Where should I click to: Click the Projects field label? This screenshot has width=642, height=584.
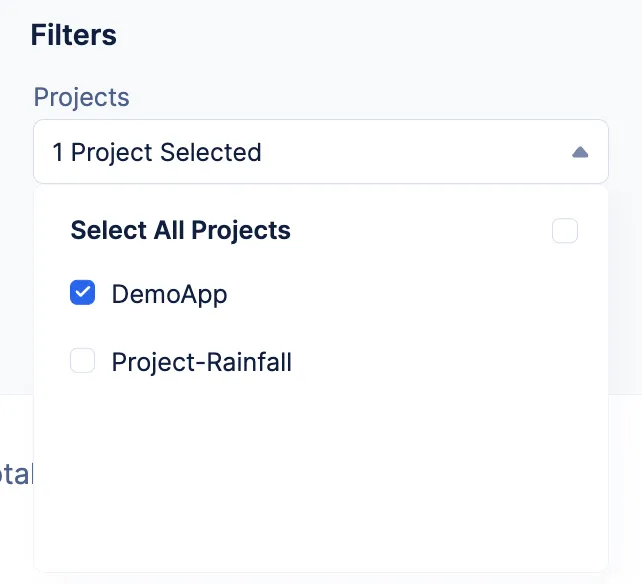[x=81, y=97]
